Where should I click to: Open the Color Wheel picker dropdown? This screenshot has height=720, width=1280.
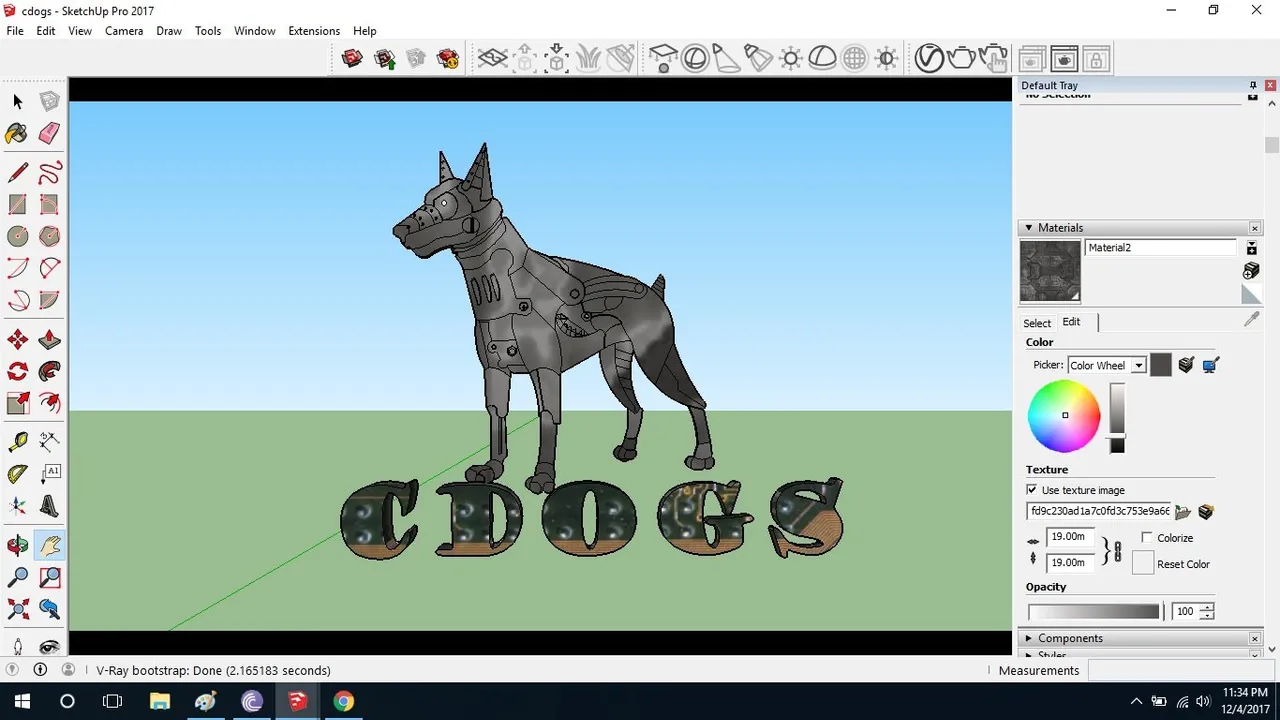[x=1138, y=366]
